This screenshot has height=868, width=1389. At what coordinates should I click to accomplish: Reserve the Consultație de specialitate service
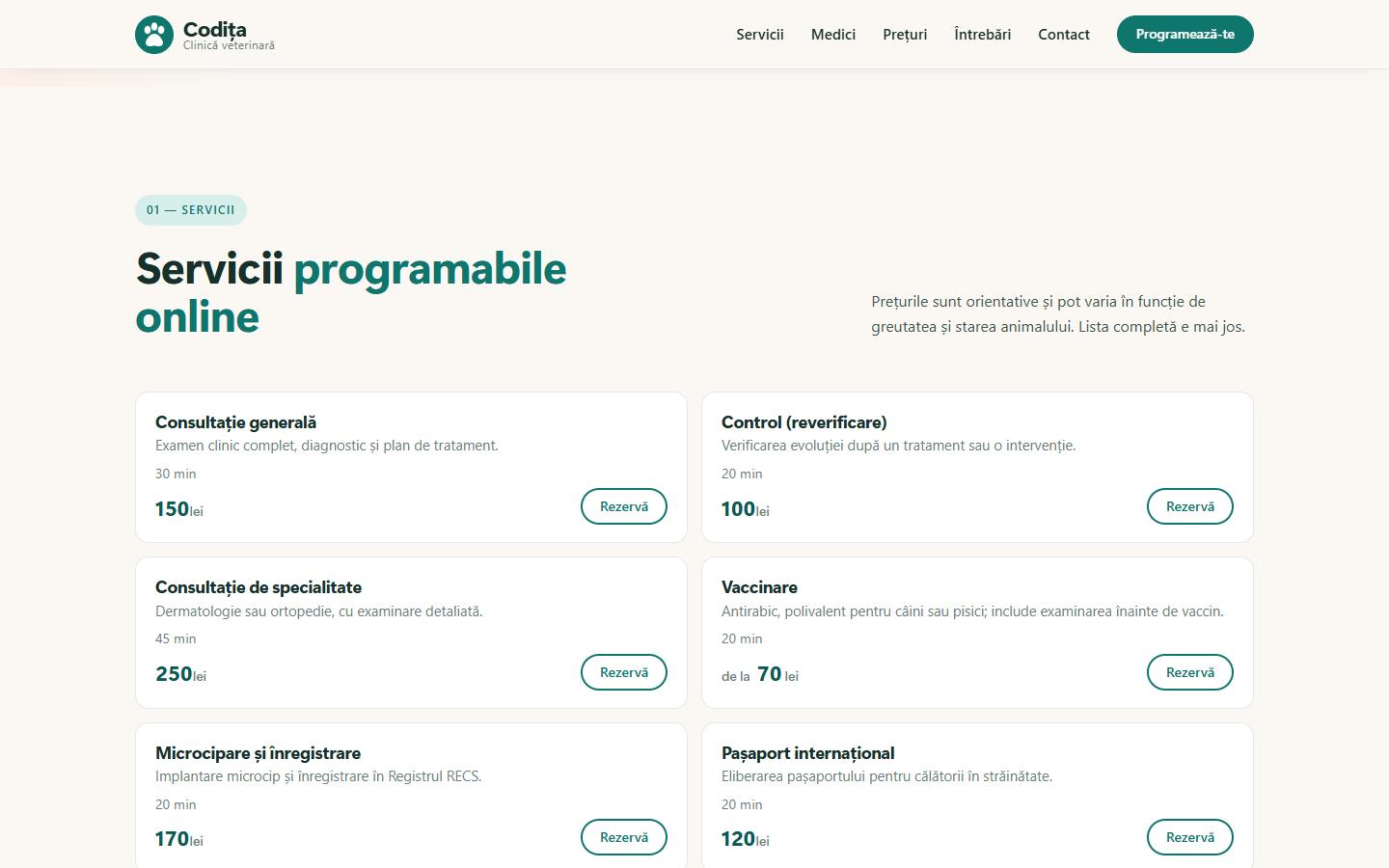tap(624, 672)
